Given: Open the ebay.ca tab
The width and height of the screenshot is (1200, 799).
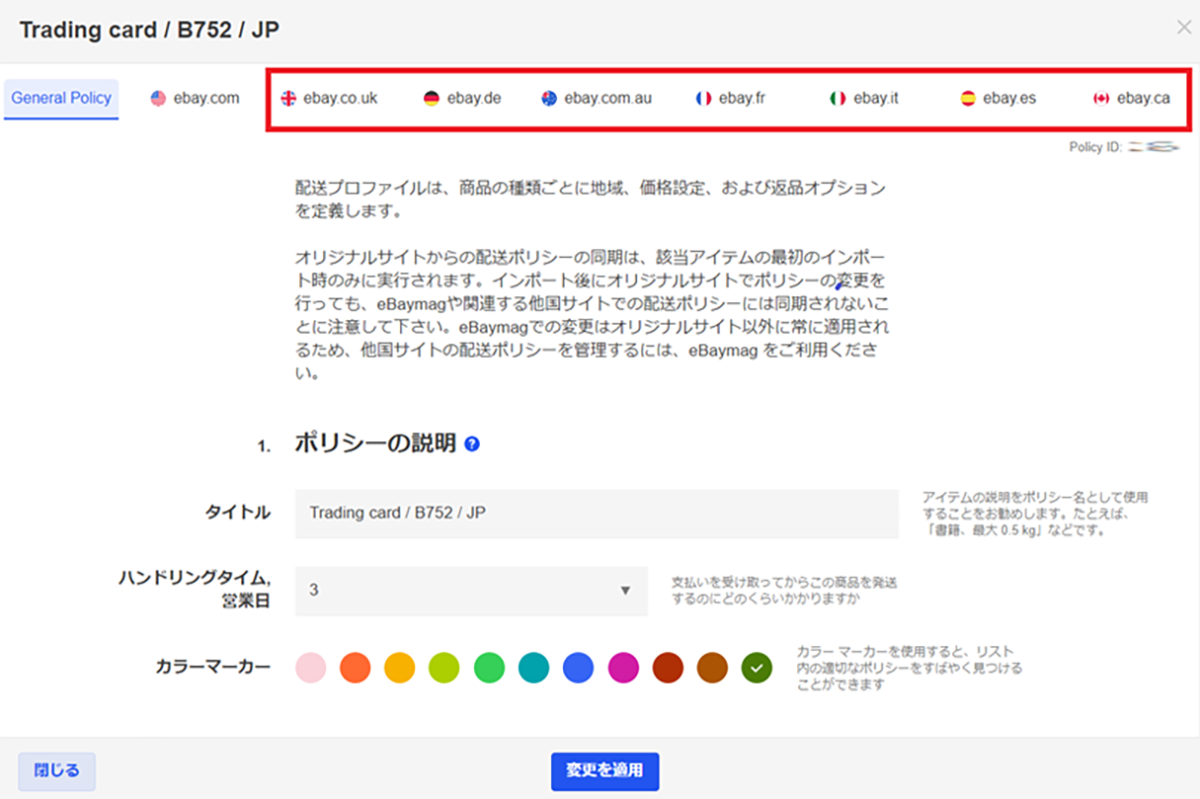Looking at the screenshot, I should pyautogui.click(x=1132, y=98).
